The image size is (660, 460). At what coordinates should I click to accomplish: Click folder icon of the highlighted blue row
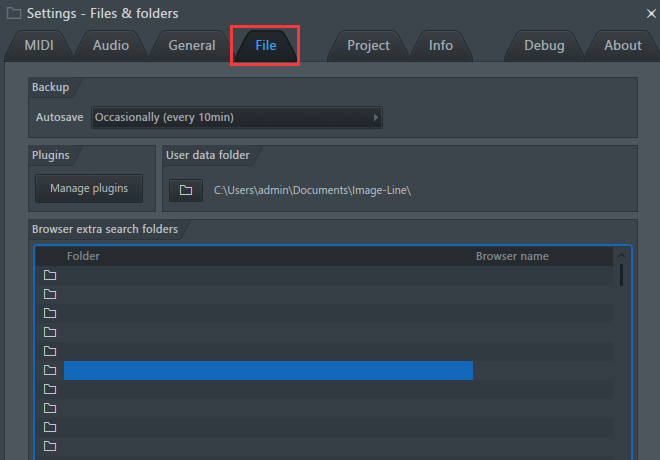tap(50, 370)
